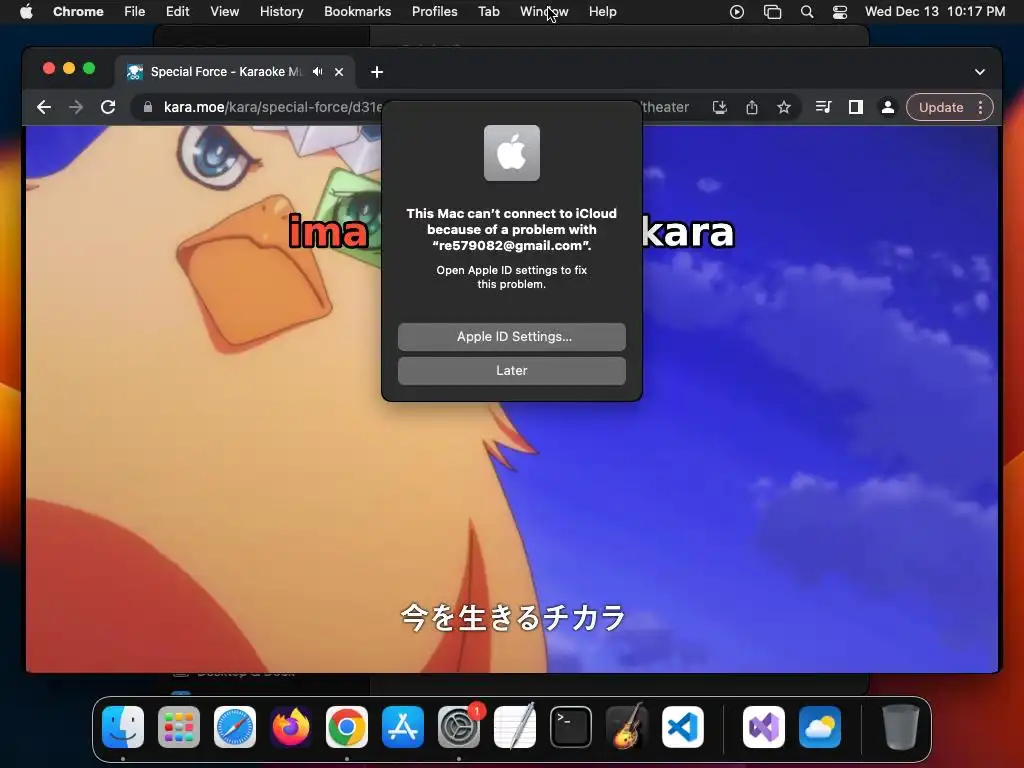Open the Edit menu

[177, 12]
